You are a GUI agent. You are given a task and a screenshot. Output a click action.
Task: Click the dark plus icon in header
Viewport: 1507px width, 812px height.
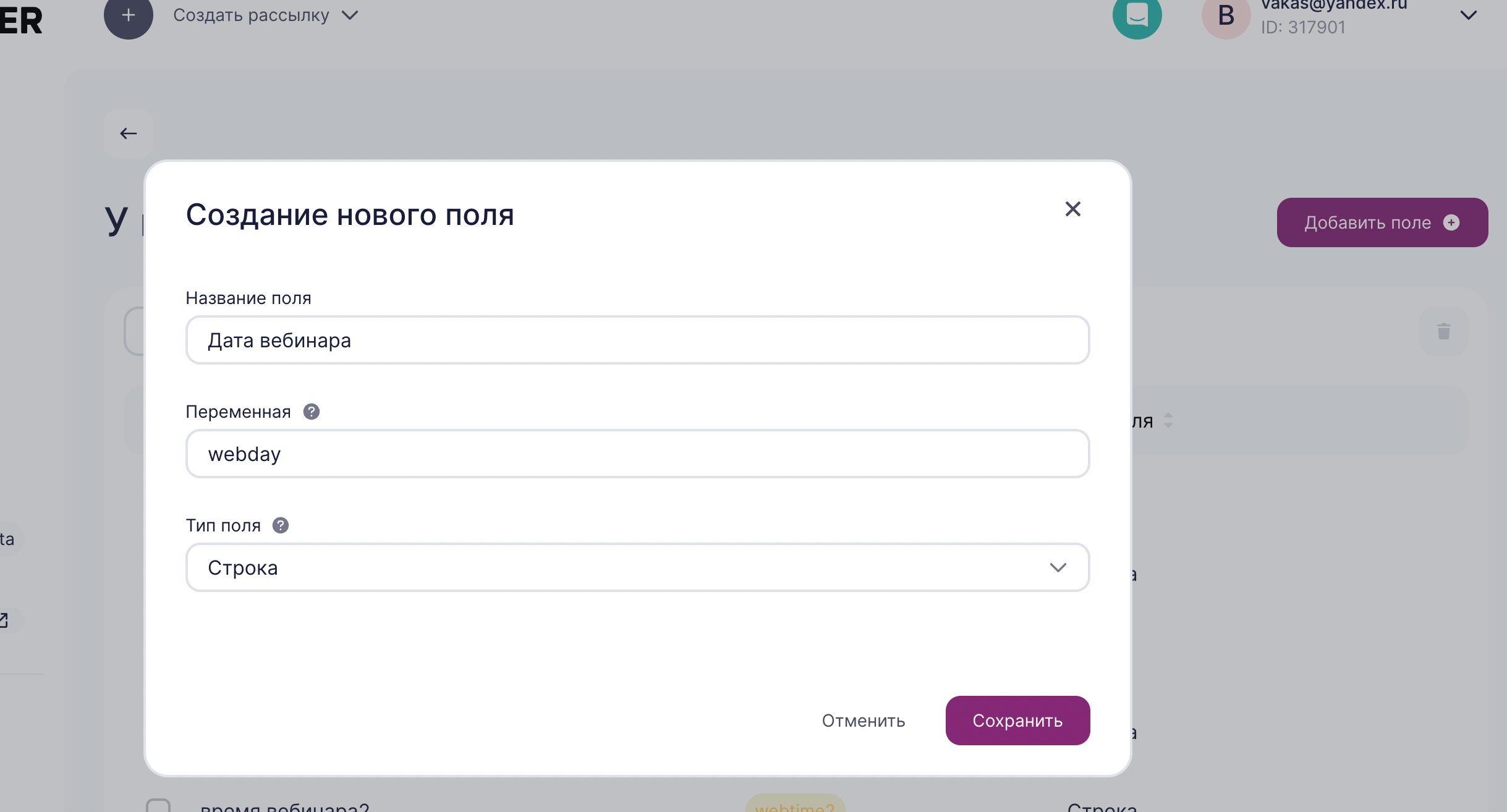pyautogui.click(x=128, y=16)
